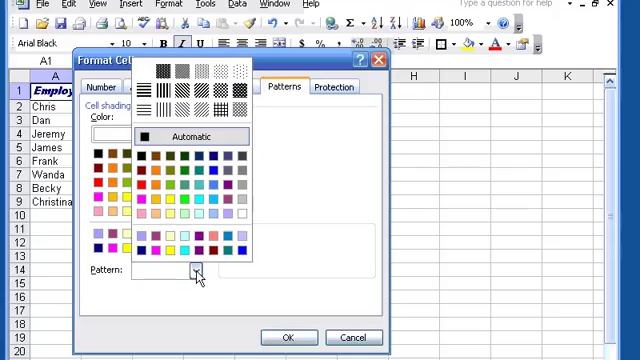The height and width of the screenshot is (360, 640).
Task: Click the Center alignment icon
Action: [242, 43]
